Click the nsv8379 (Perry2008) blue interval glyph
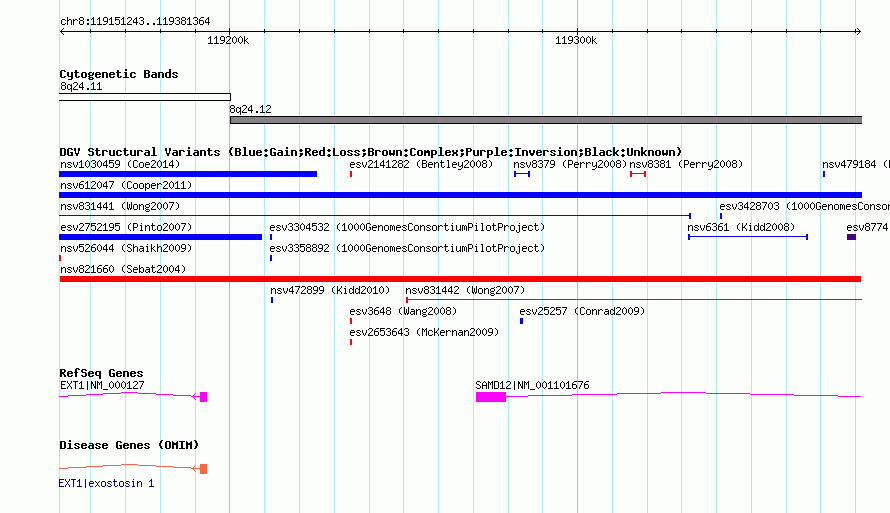 522,174
